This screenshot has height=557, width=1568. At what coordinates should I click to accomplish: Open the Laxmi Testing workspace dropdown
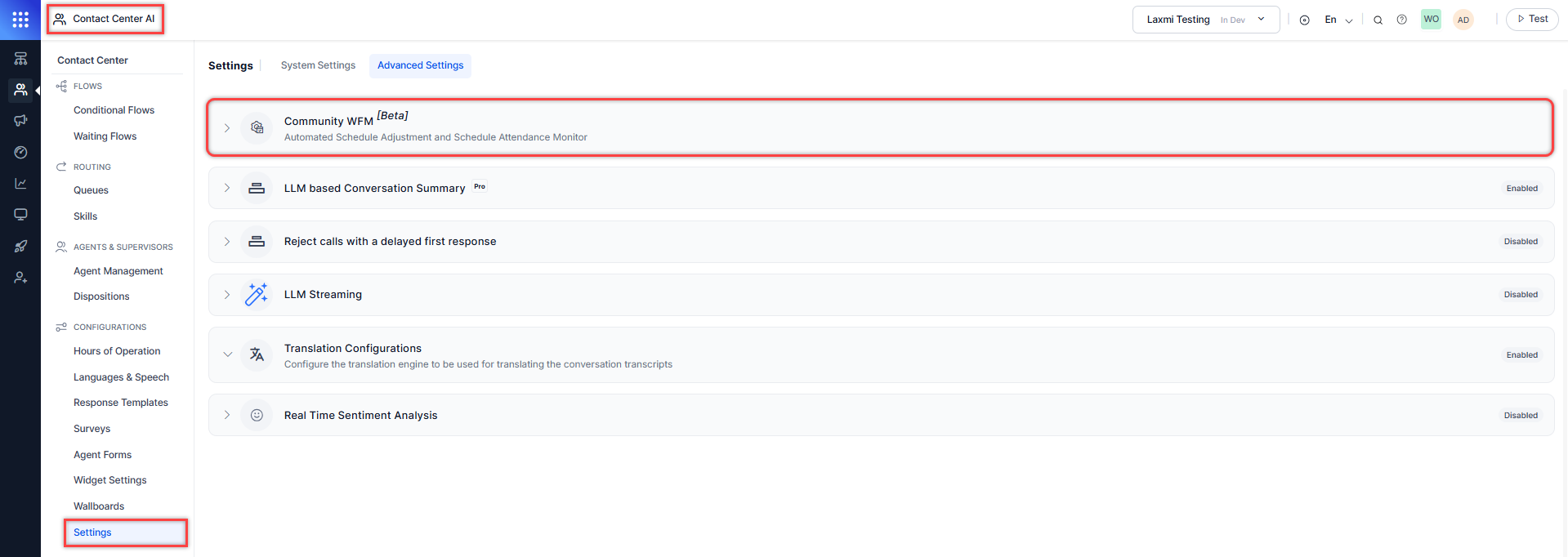point(1205,20)
